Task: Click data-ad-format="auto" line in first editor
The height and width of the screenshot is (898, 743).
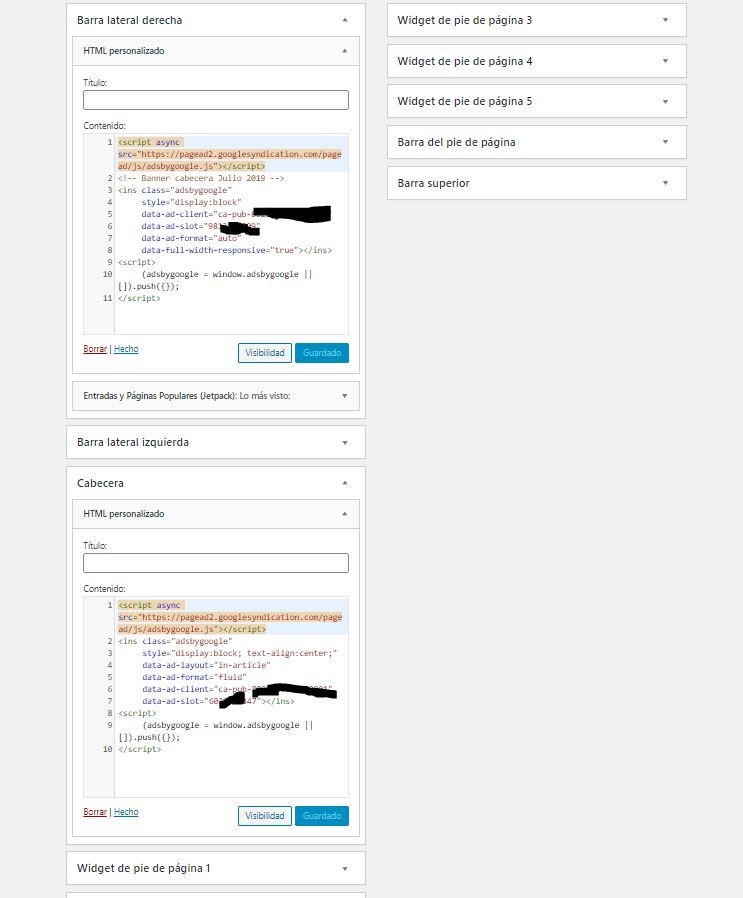Action: (x=190, y=238)
